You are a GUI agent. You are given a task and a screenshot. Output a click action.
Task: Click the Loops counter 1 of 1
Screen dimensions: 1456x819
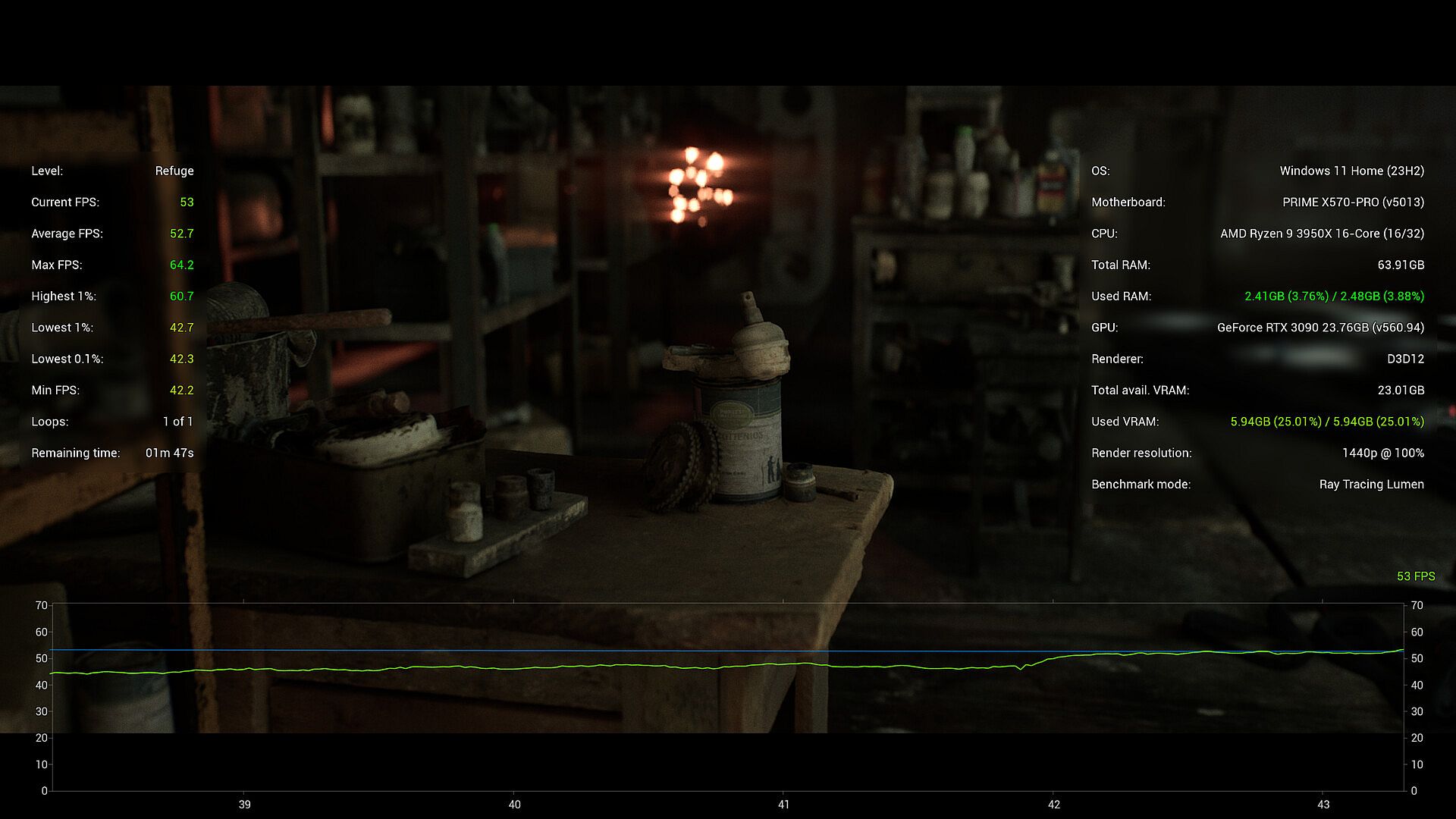[x=177, y=422]
